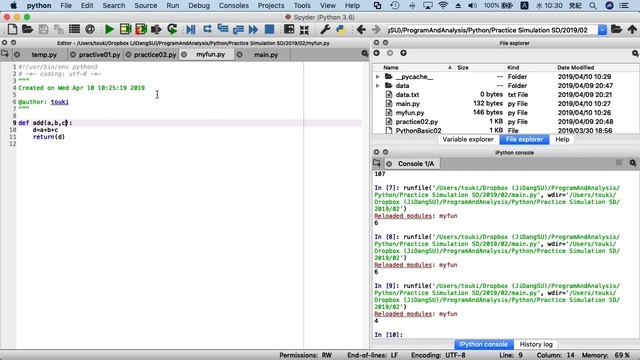Click the @ symbol finder icon
Viewport: 640px width, 360px height.
tap(90, 29)
